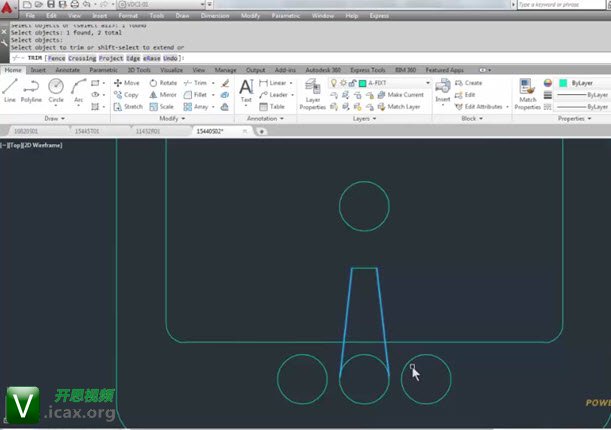Pick the Circle tool in Draw panel
The height and width of the screenshot is (430, 611).
pyautogui.click(x=56, y=90)
